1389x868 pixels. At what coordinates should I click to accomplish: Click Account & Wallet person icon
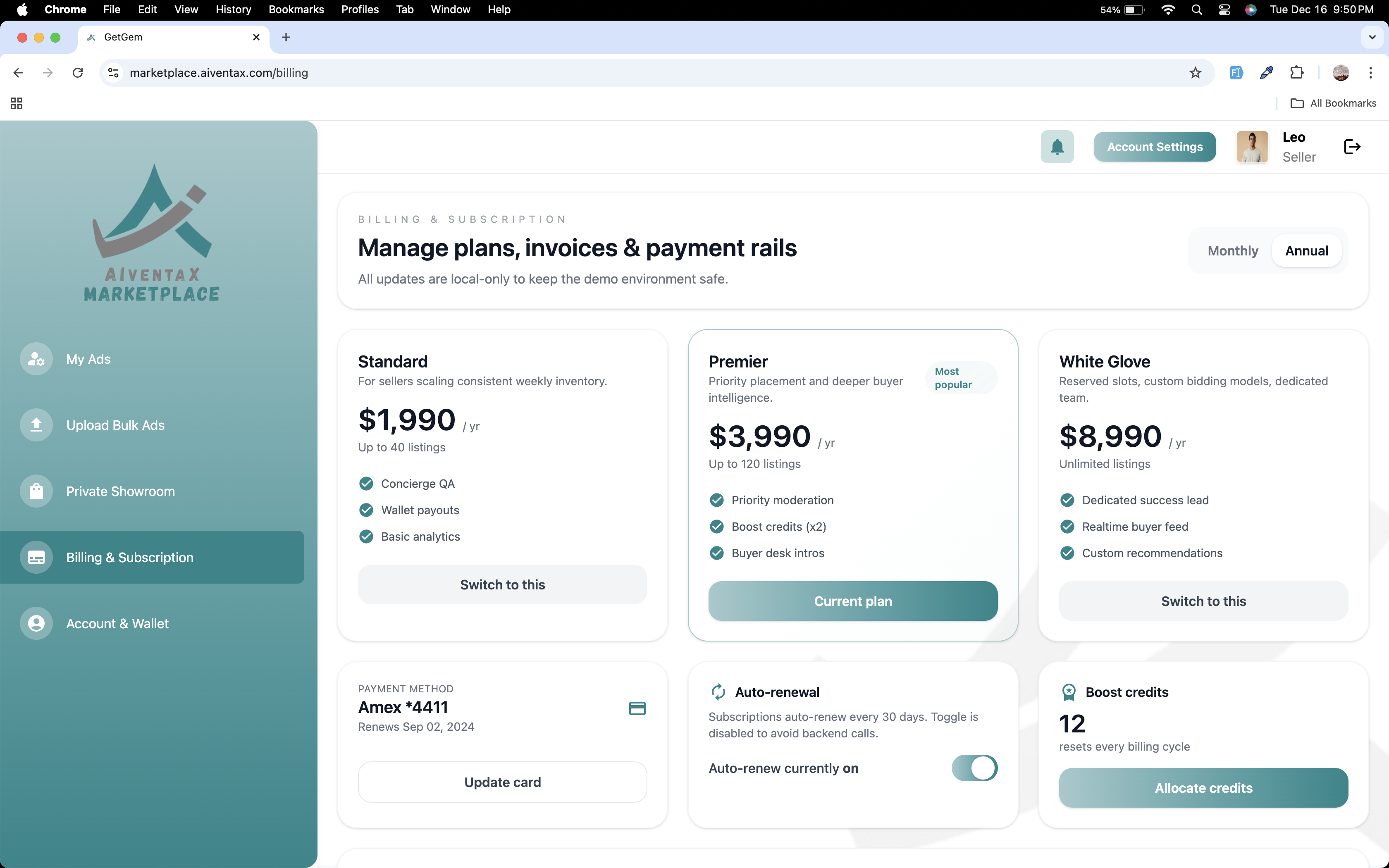pyautogui.click(x=36, y=623)
